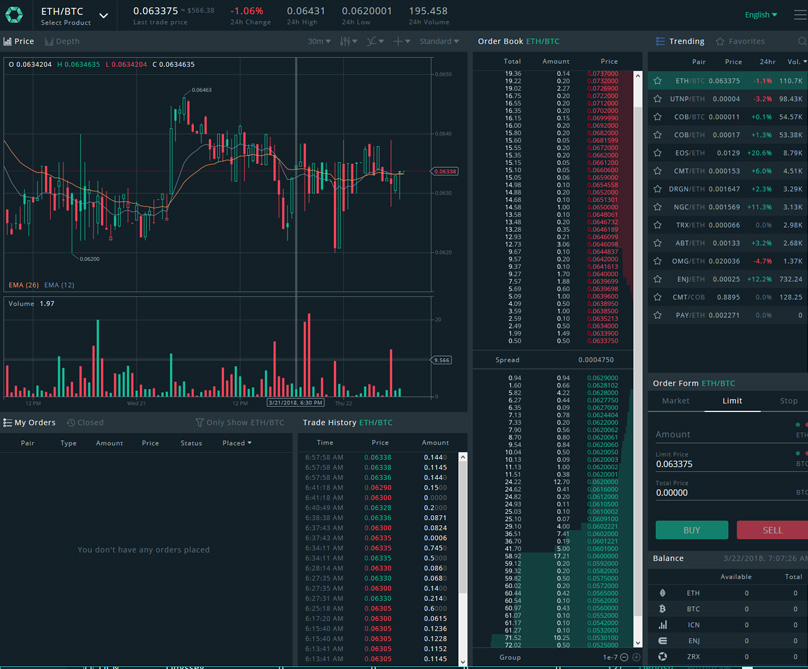This screenshot has width=808, height=669.
Task: Open the English language dropdown
Action: (761, 15)
